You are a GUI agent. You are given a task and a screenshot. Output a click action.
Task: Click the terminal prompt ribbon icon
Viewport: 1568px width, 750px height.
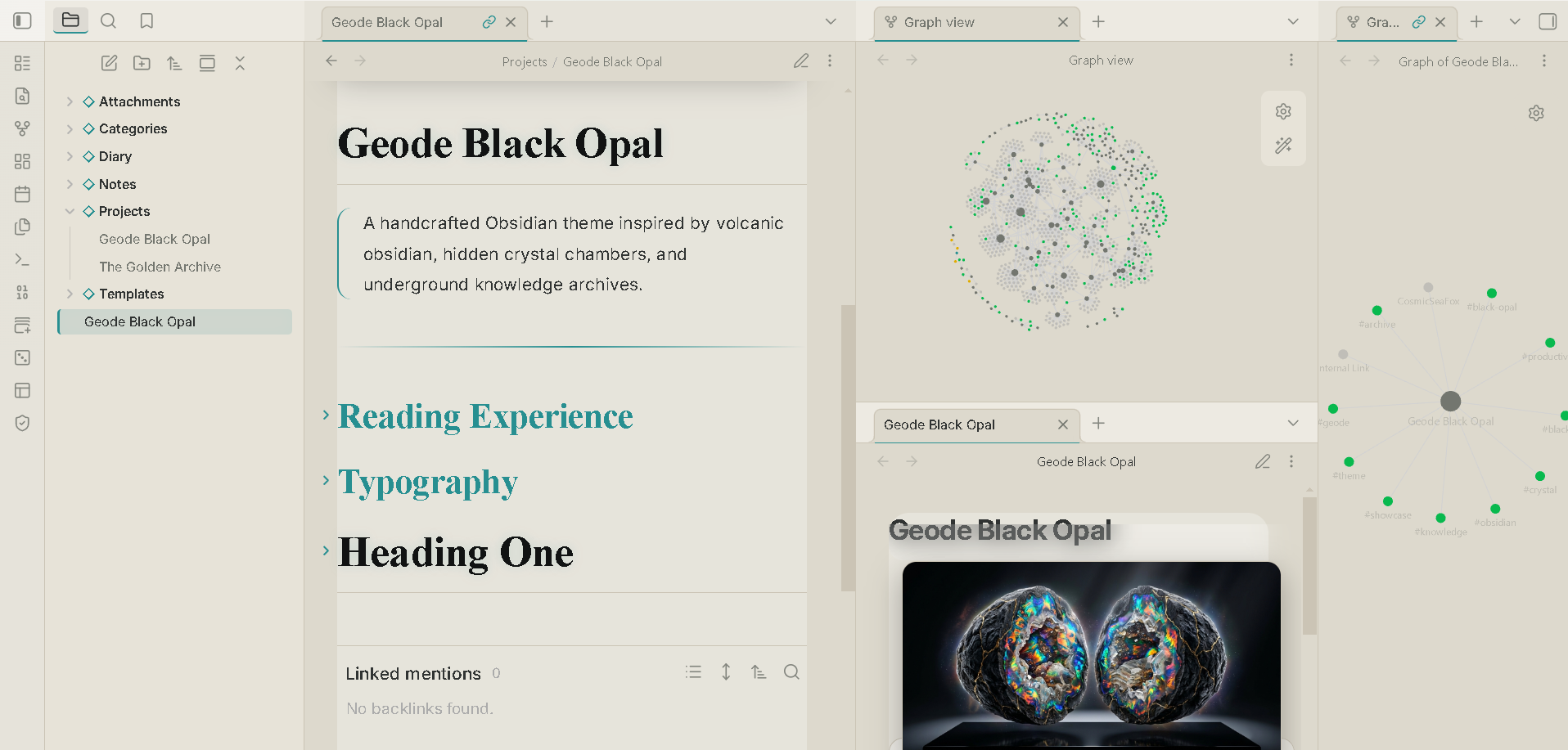coord(22,259)
